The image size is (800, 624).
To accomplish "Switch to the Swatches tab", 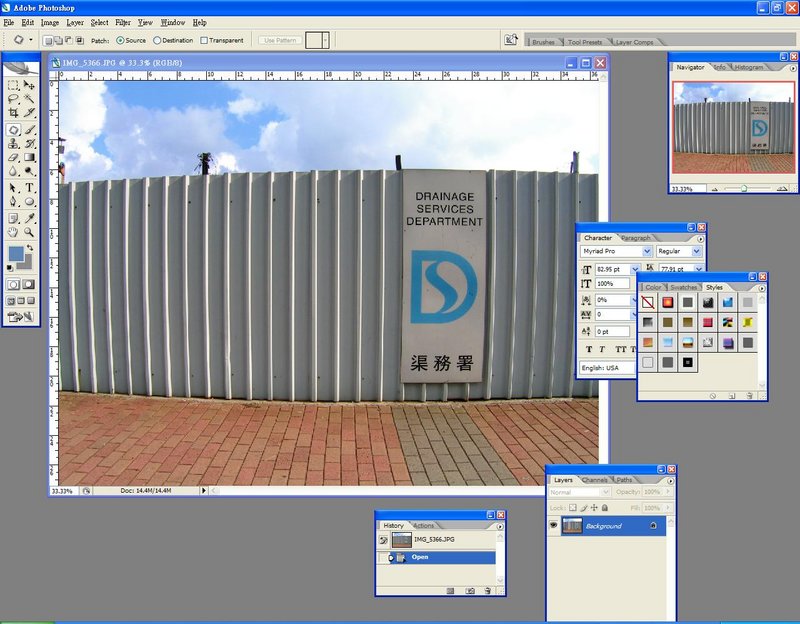I will (684, 287).
